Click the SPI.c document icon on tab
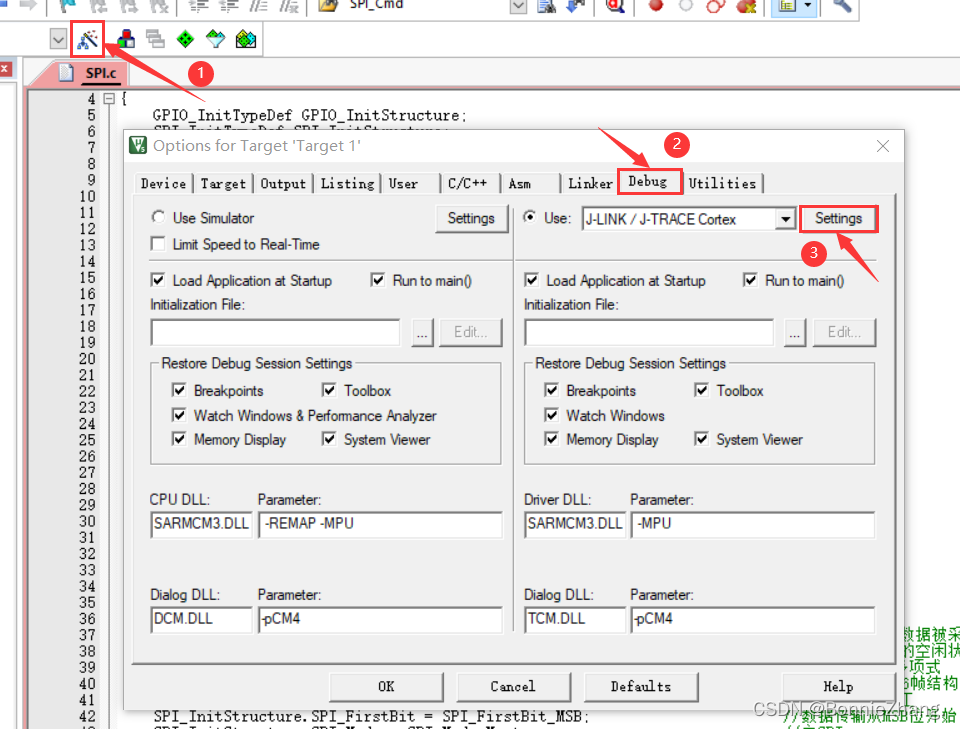Image resolution: width=960 pixels, height=729 pixels. pyautogui.click(x=66, y=73)
